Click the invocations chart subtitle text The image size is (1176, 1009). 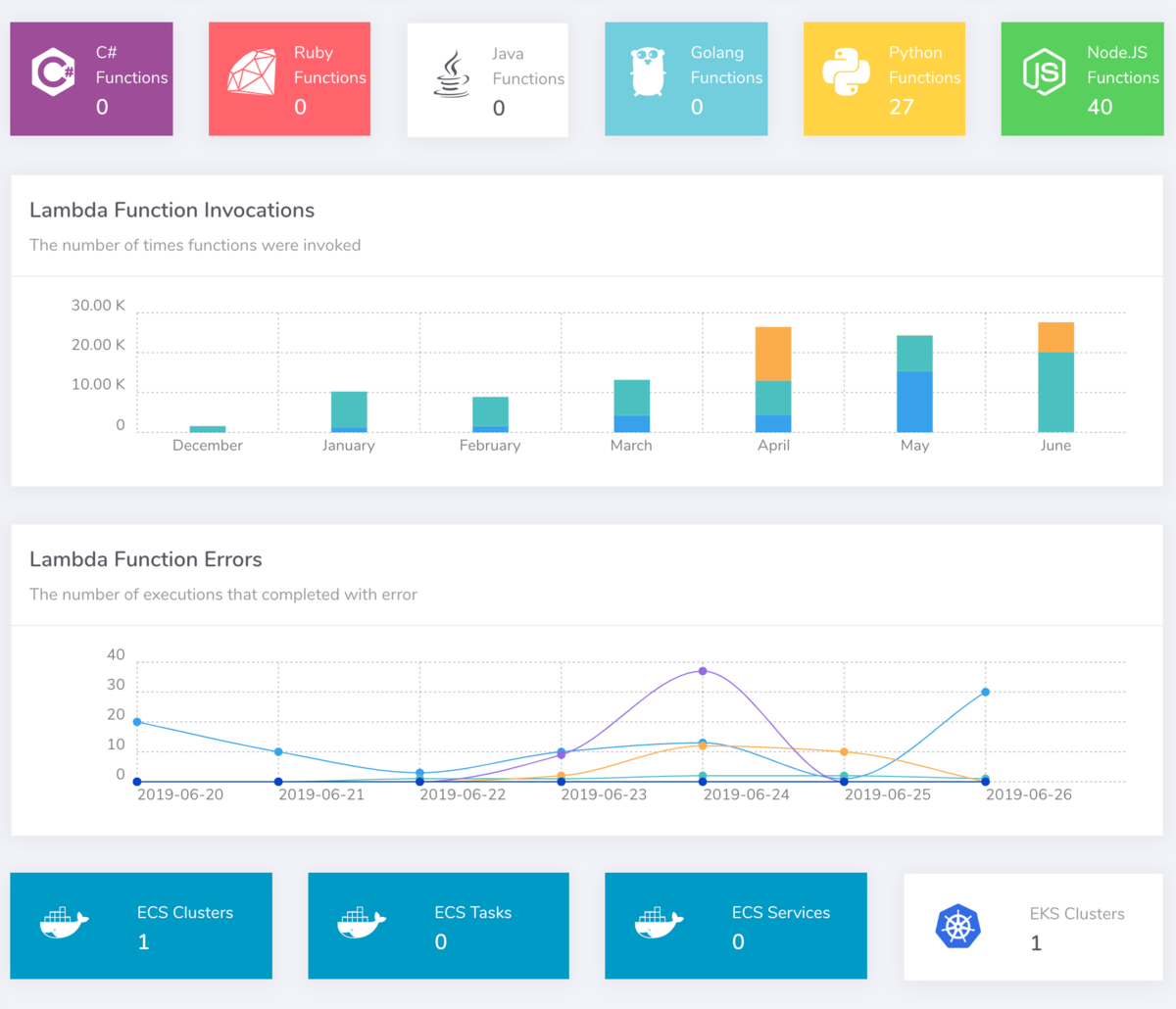[195, 245]
